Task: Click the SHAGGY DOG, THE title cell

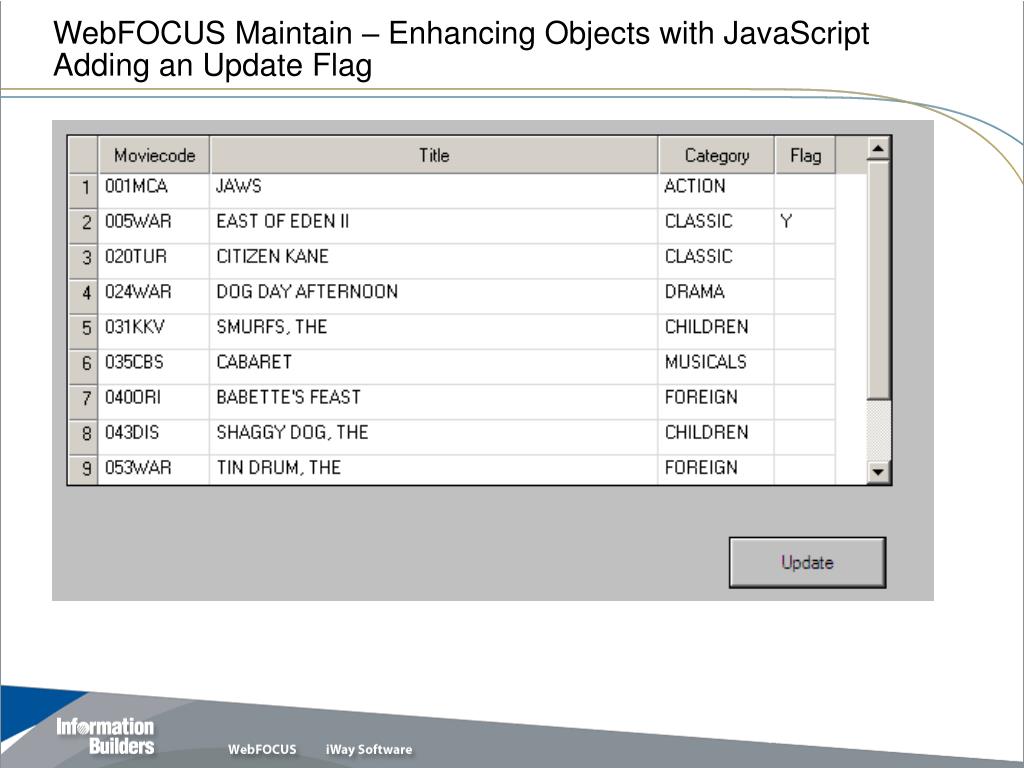Action: click(x=434, y=438)
